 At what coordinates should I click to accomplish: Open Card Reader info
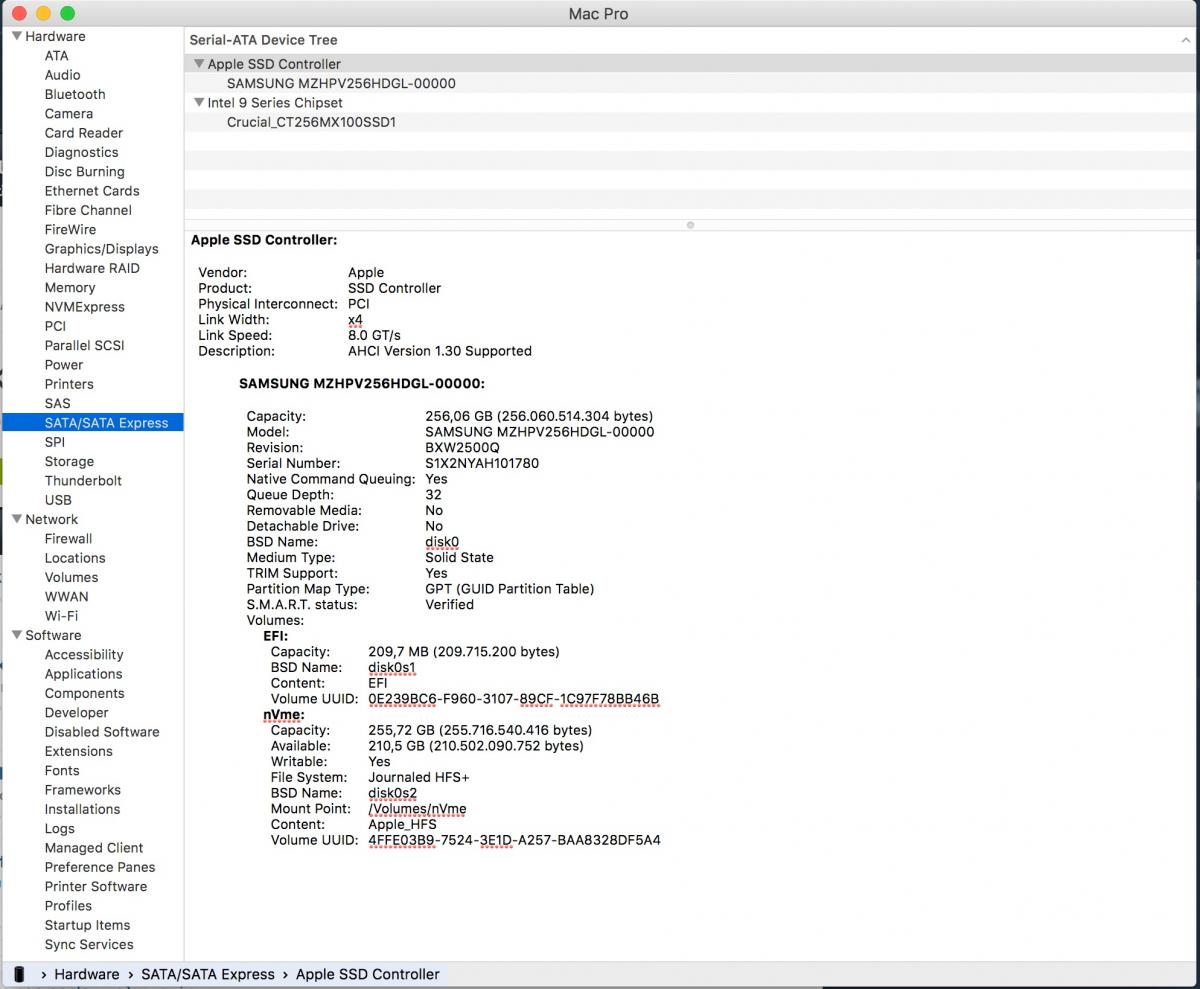84,133
